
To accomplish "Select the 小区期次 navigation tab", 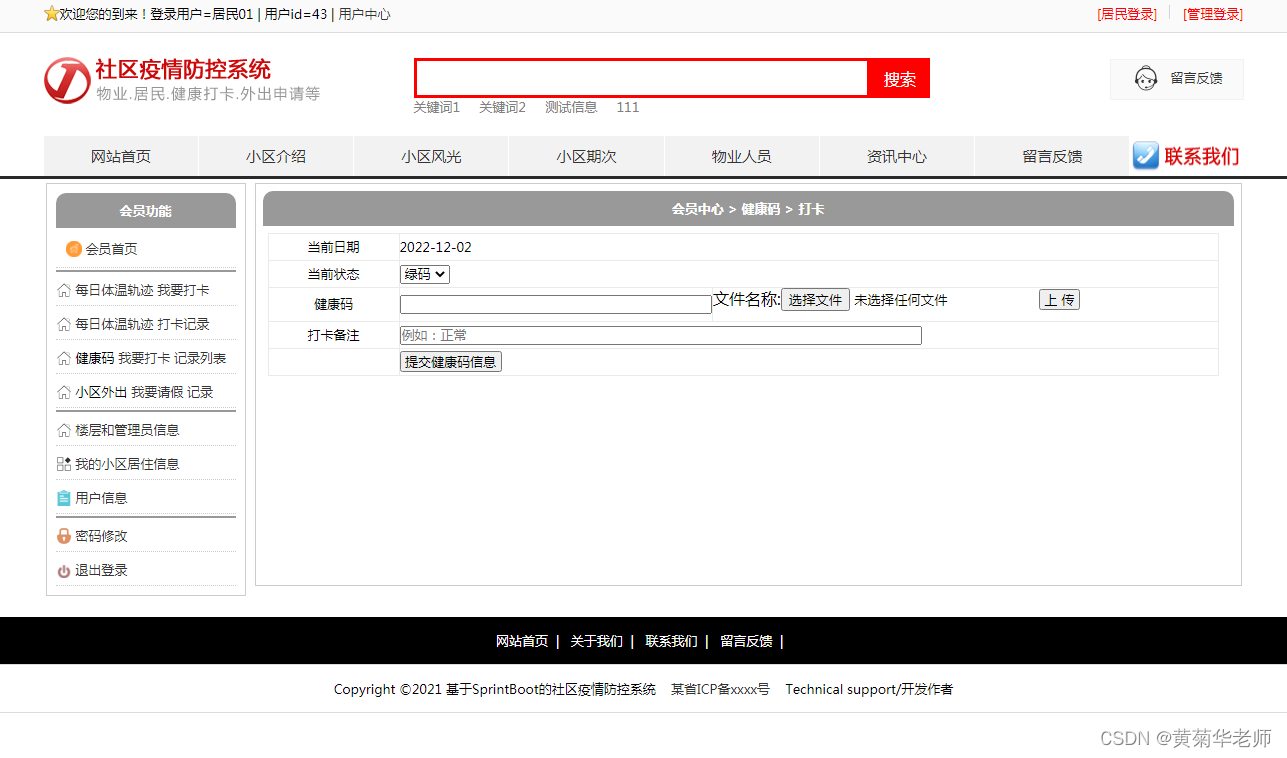I will [586, 156].
